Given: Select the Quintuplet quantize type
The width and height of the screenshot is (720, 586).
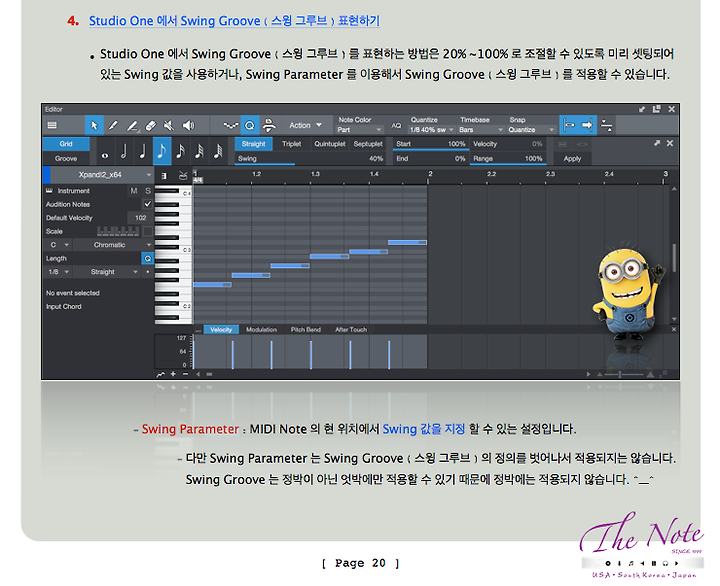Looking at the screenshot, I should (x=330, y=144).
